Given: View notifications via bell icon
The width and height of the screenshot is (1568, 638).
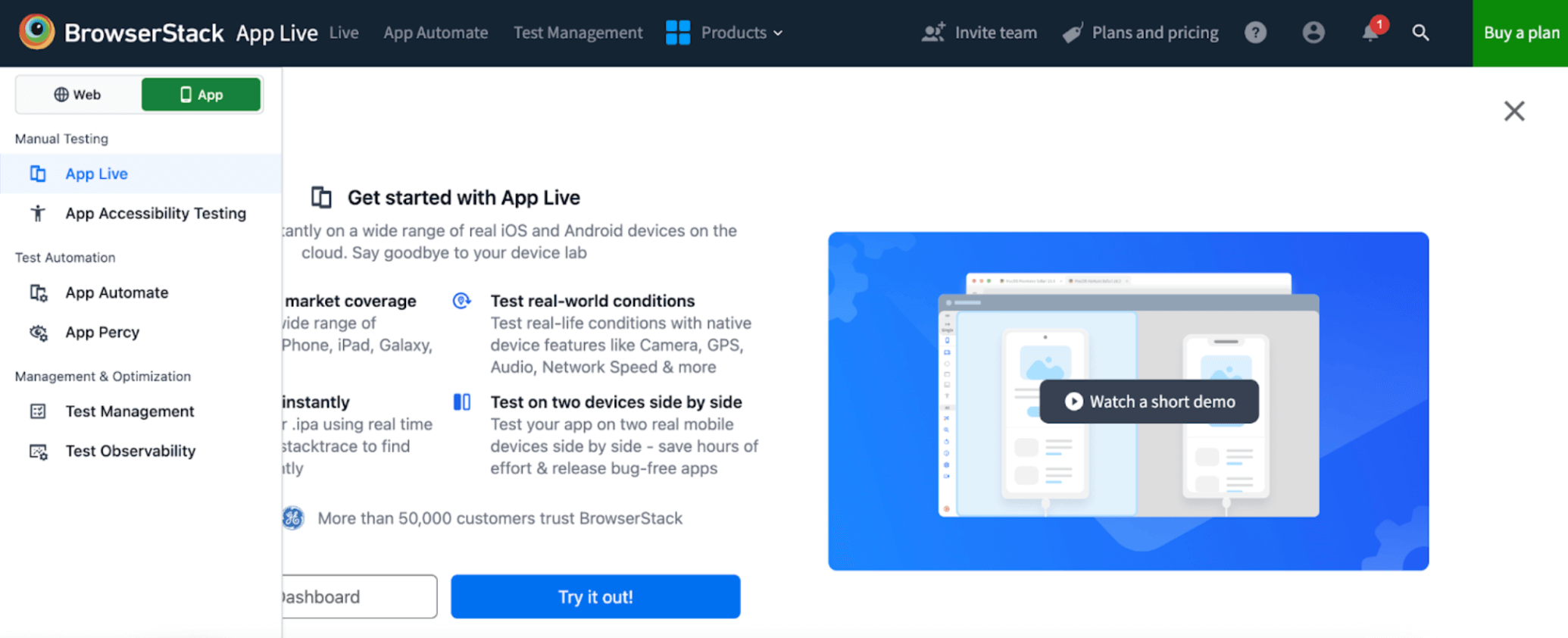Looking at the screenshot, I should [x=1370, y=33].
